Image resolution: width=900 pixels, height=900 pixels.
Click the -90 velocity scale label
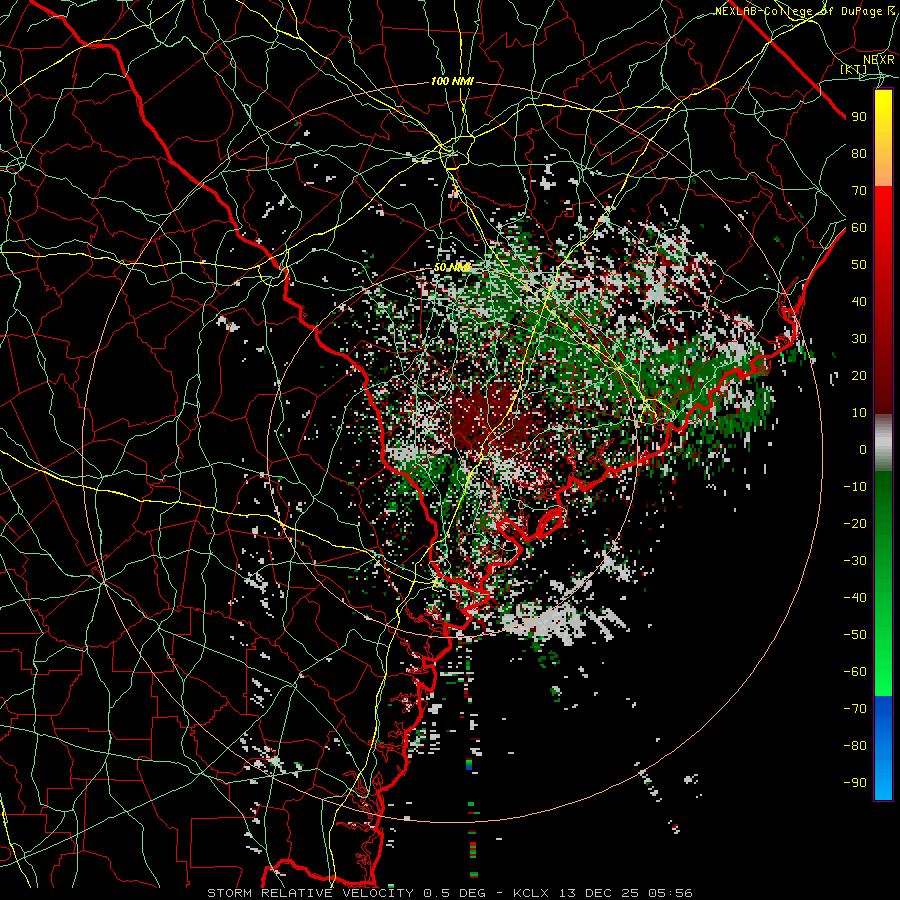tap(855, 783)
